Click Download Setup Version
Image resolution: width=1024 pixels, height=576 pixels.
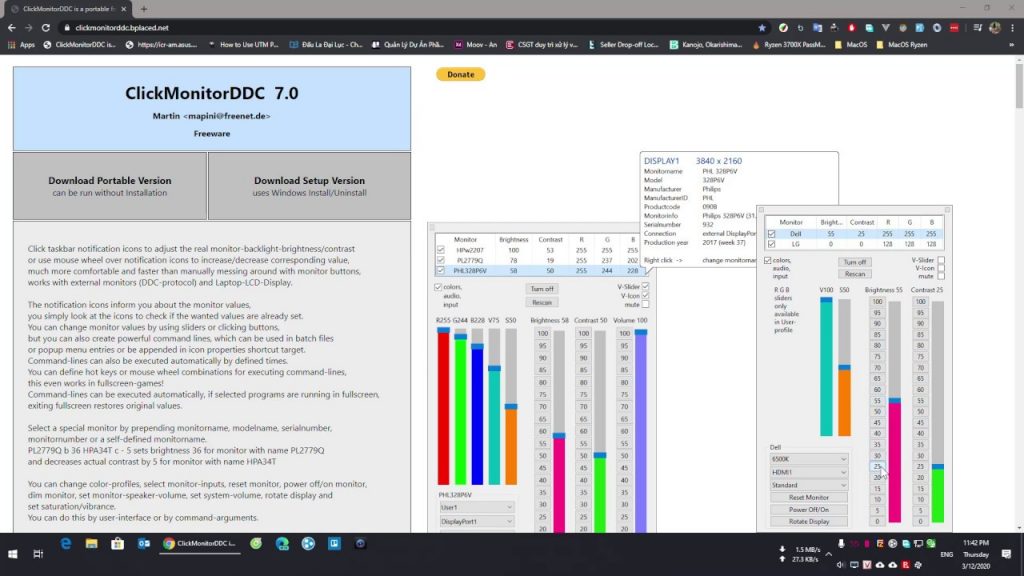coord(310,186)
